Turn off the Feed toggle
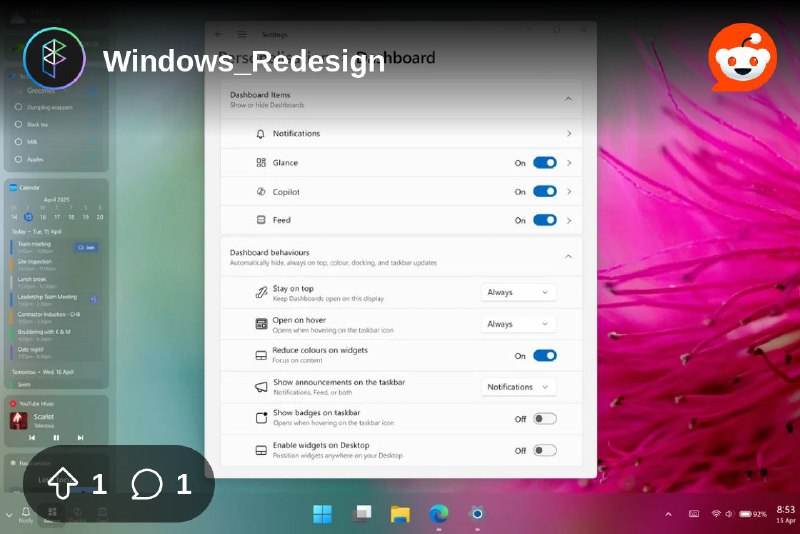This screenshot has height=534, width=800. coord(545,220)
